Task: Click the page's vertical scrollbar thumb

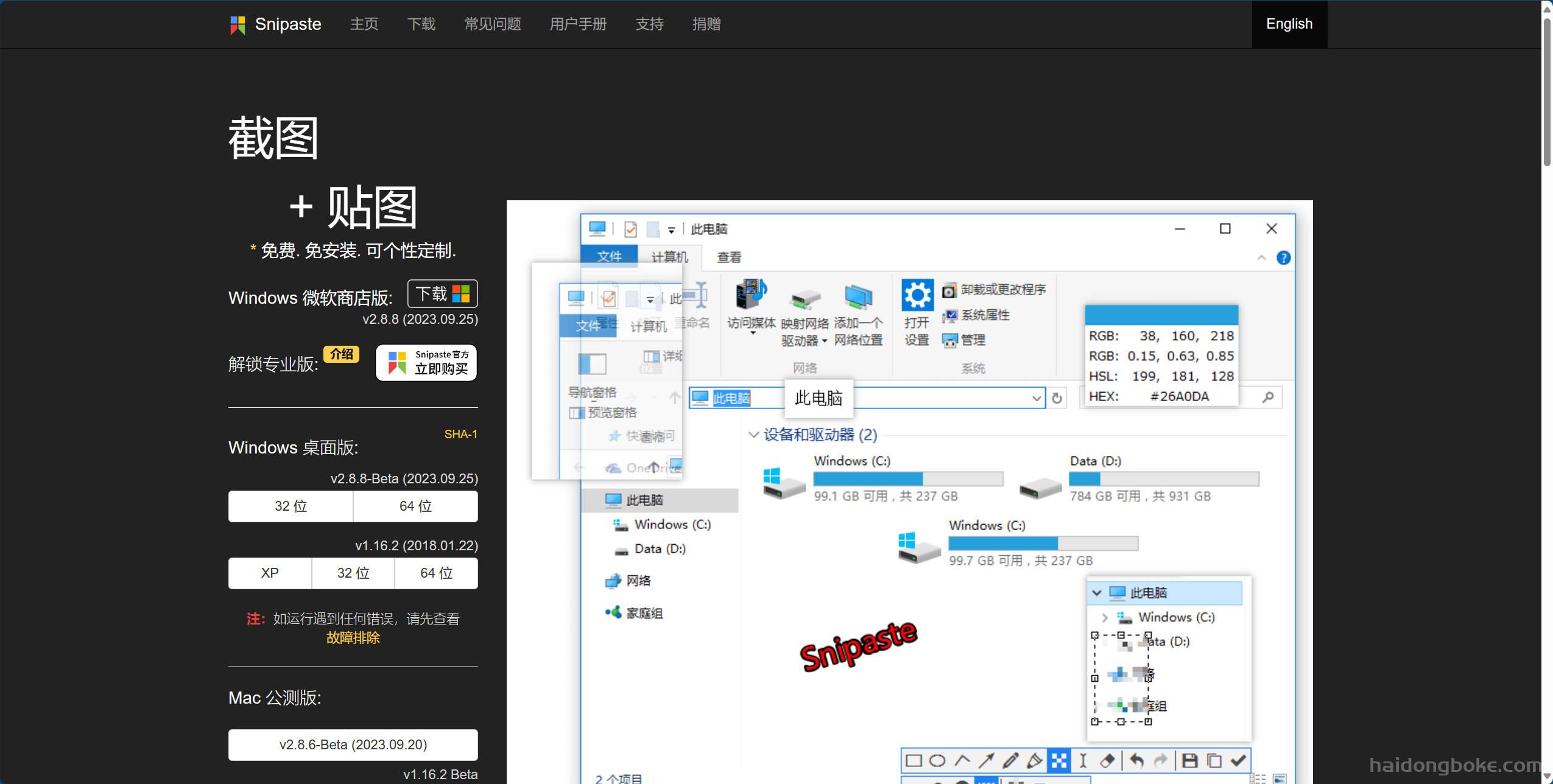Action: [x=1547, y=91]
